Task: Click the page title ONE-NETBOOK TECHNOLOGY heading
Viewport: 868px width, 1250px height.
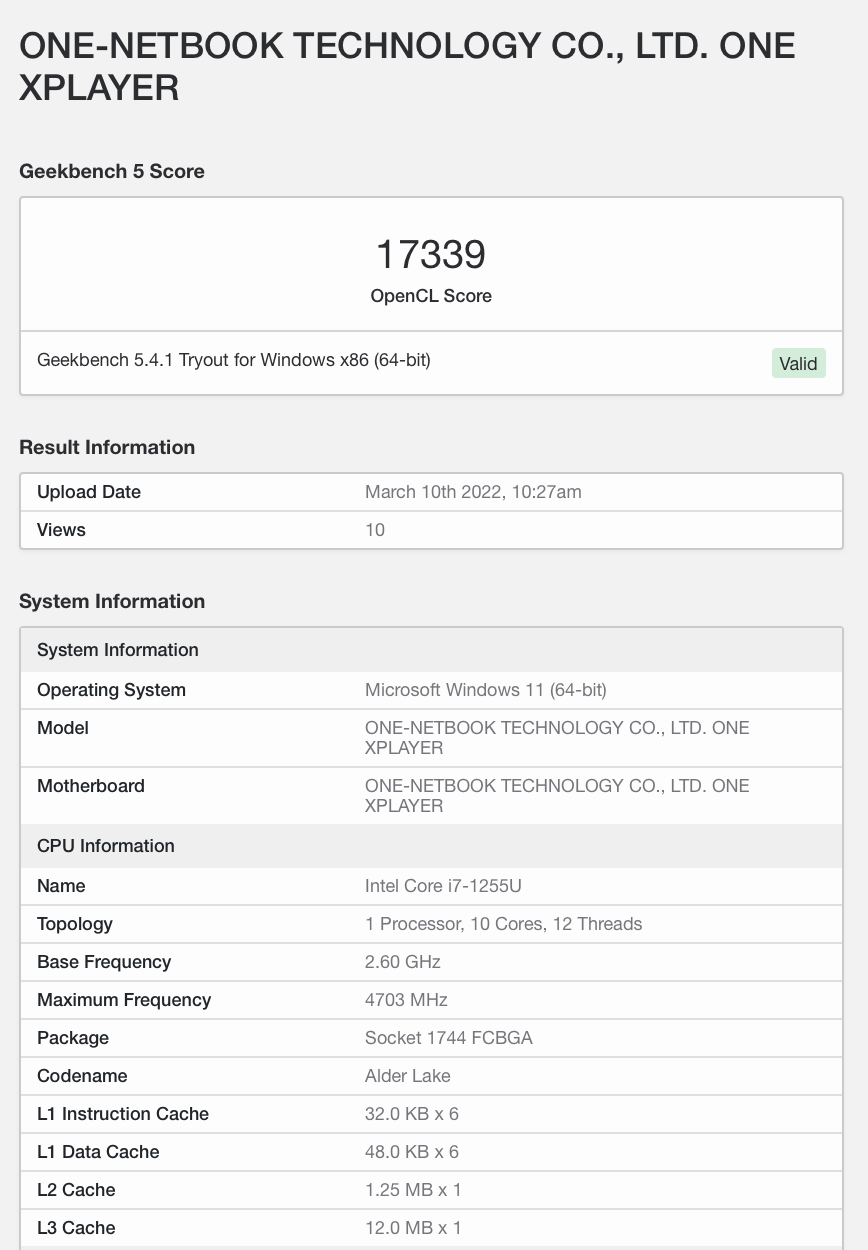Action: (x=407, y=67)
